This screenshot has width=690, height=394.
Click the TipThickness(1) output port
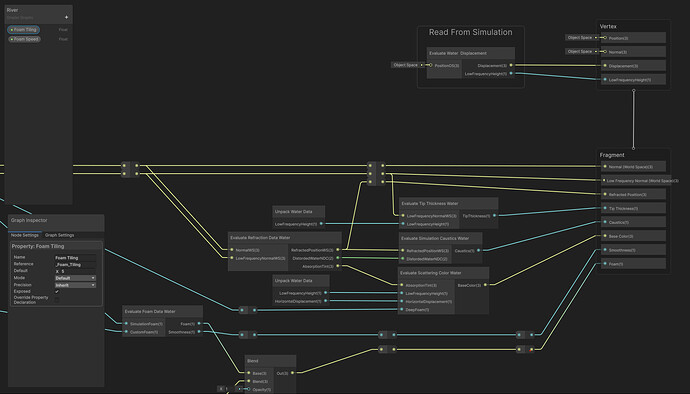coord(495,216)
